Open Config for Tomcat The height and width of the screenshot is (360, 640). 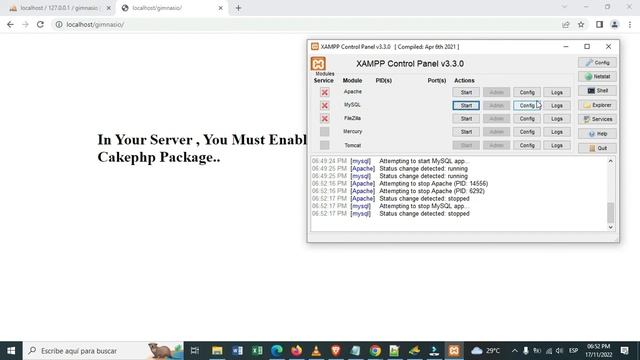[527, 145]
